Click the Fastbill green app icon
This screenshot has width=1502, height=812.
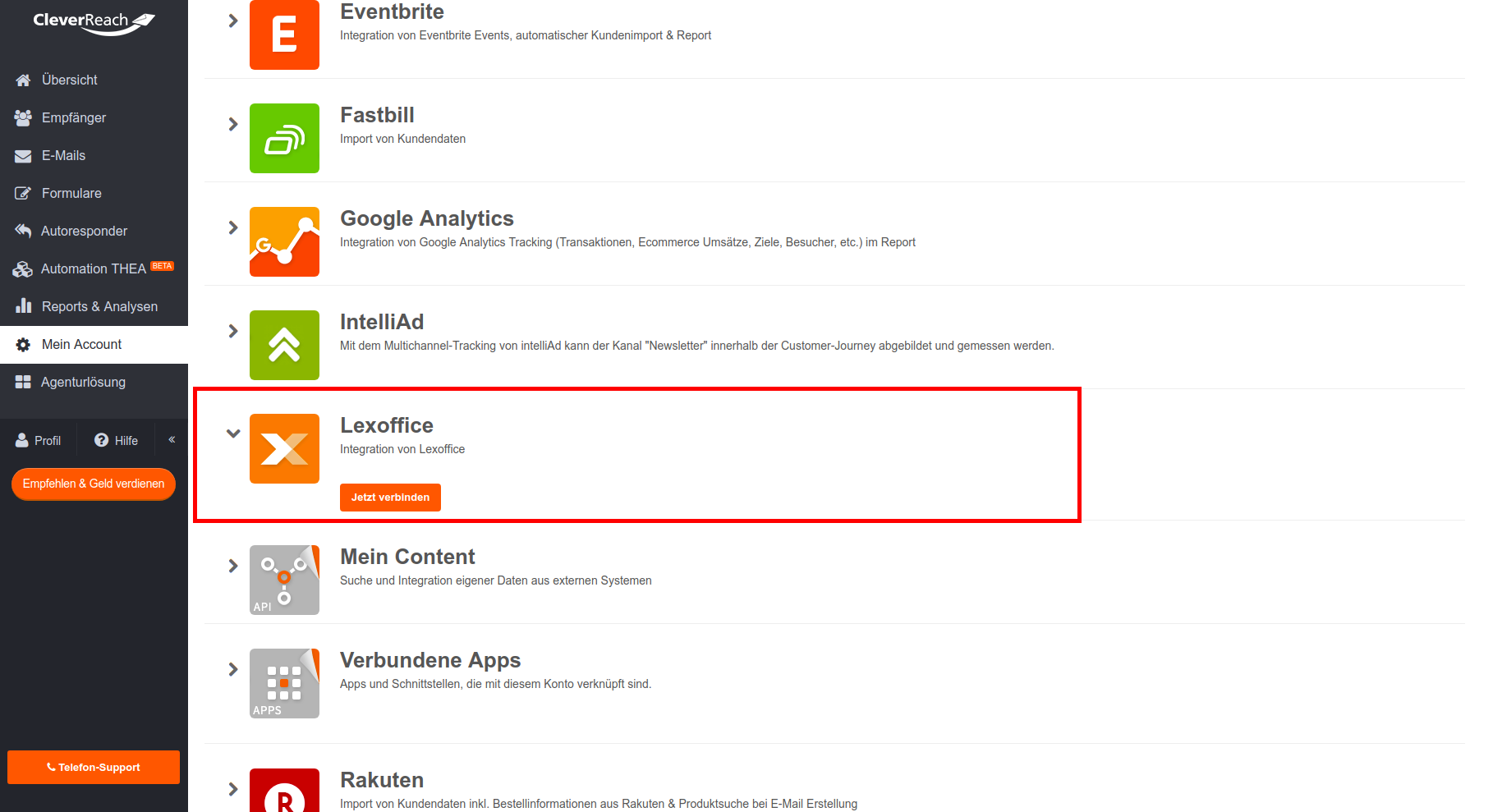(x=284, y=138)
